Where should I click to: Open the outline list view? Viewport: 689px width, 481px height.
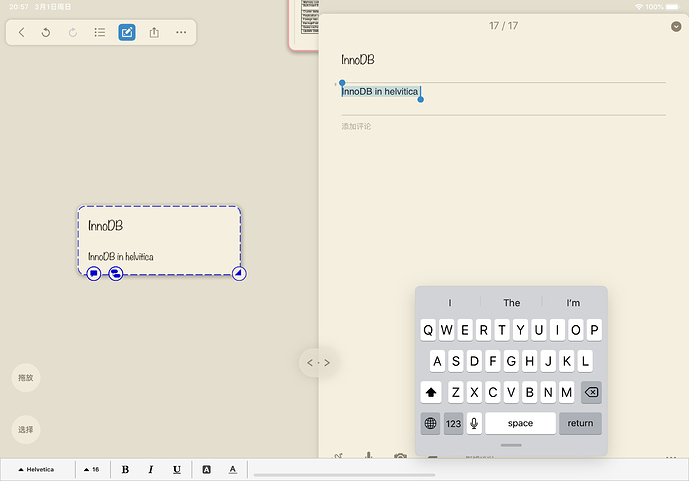click(100, 32)
